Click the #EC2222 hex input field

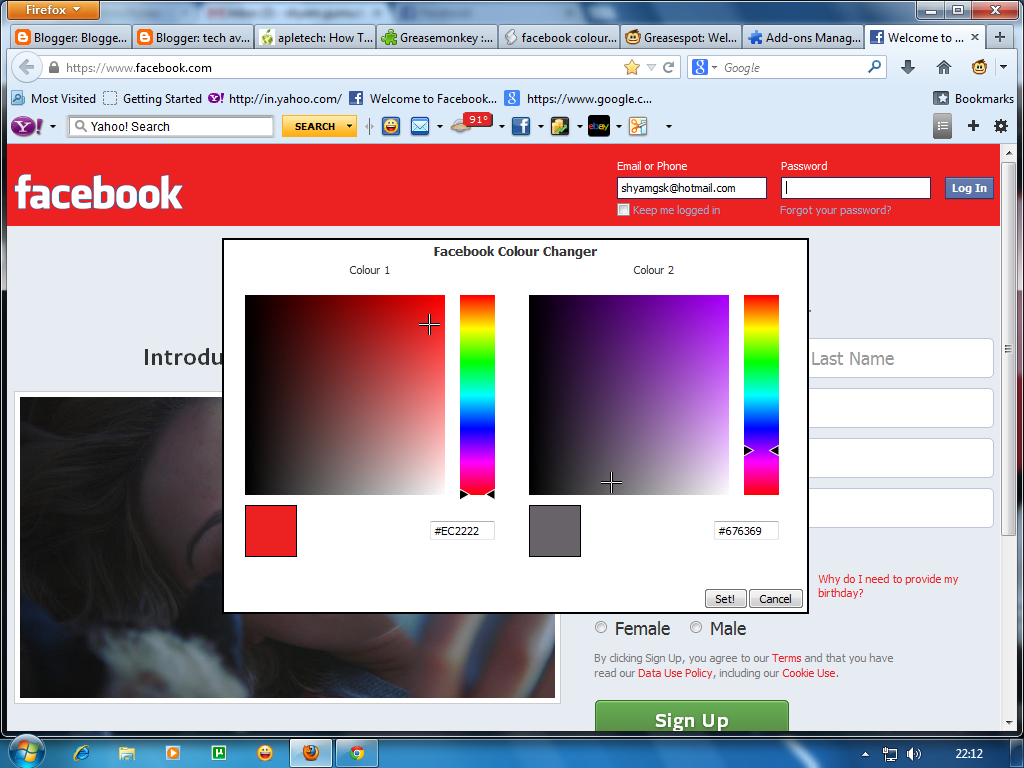[x=462, y=530]
